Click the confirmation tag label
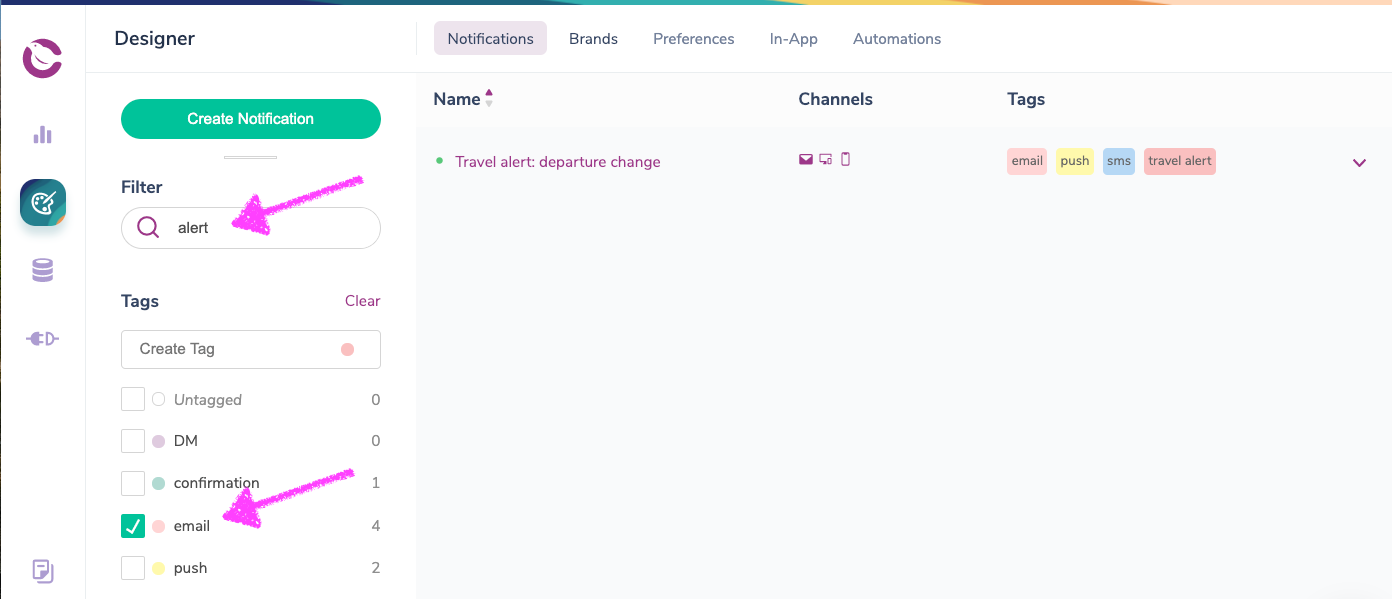 217,483
